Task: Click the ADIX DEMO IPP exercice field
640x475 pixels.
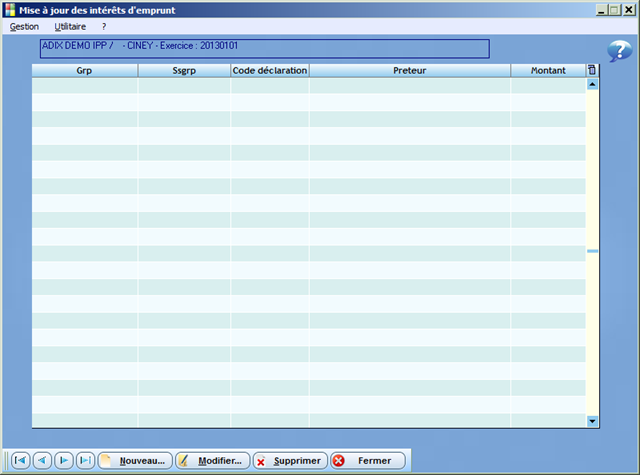Action: tap(264, 49)
